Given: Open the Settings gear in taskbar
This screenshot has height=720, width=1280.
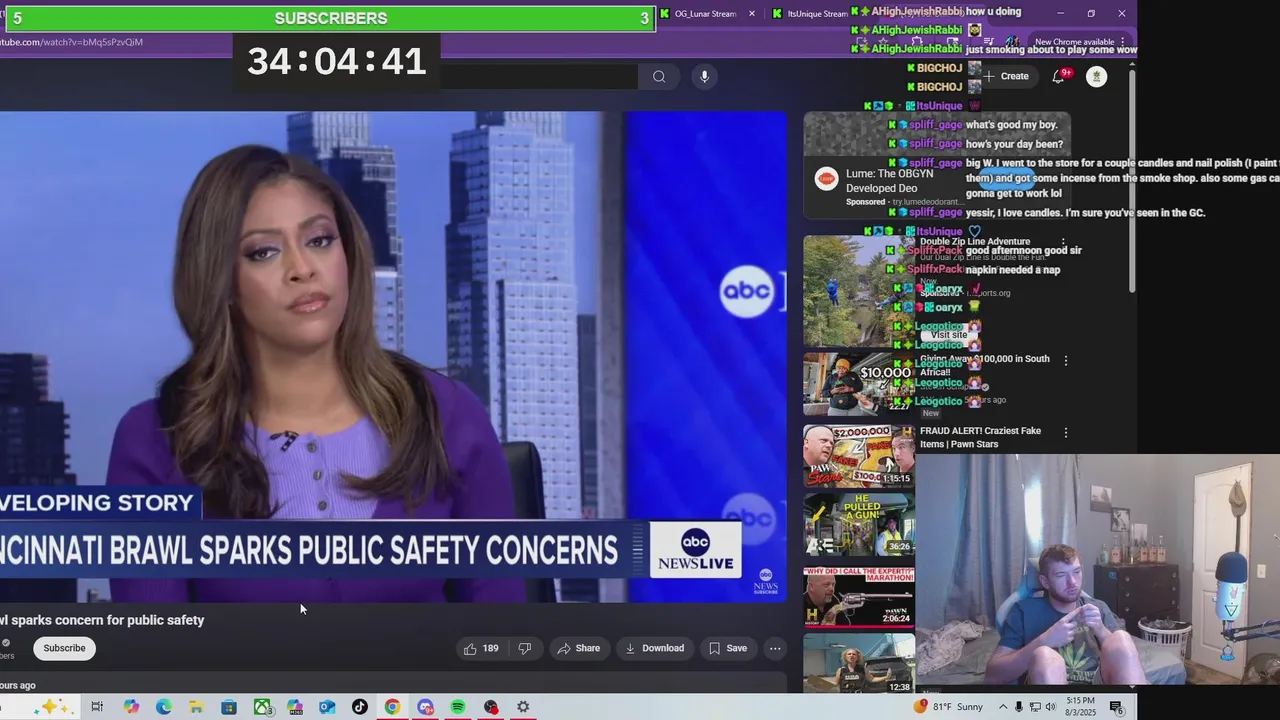Looking at the screenshot, I should click(x=523, y=707).
